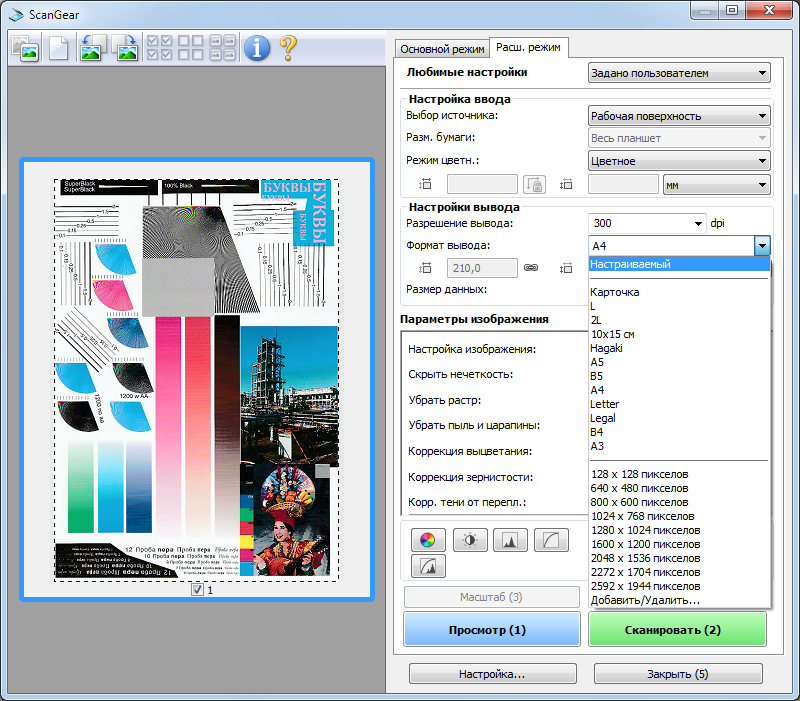Open help via yellow question mark
The image size is (800, 701).
pyautogui.click(x=289, y=47)
